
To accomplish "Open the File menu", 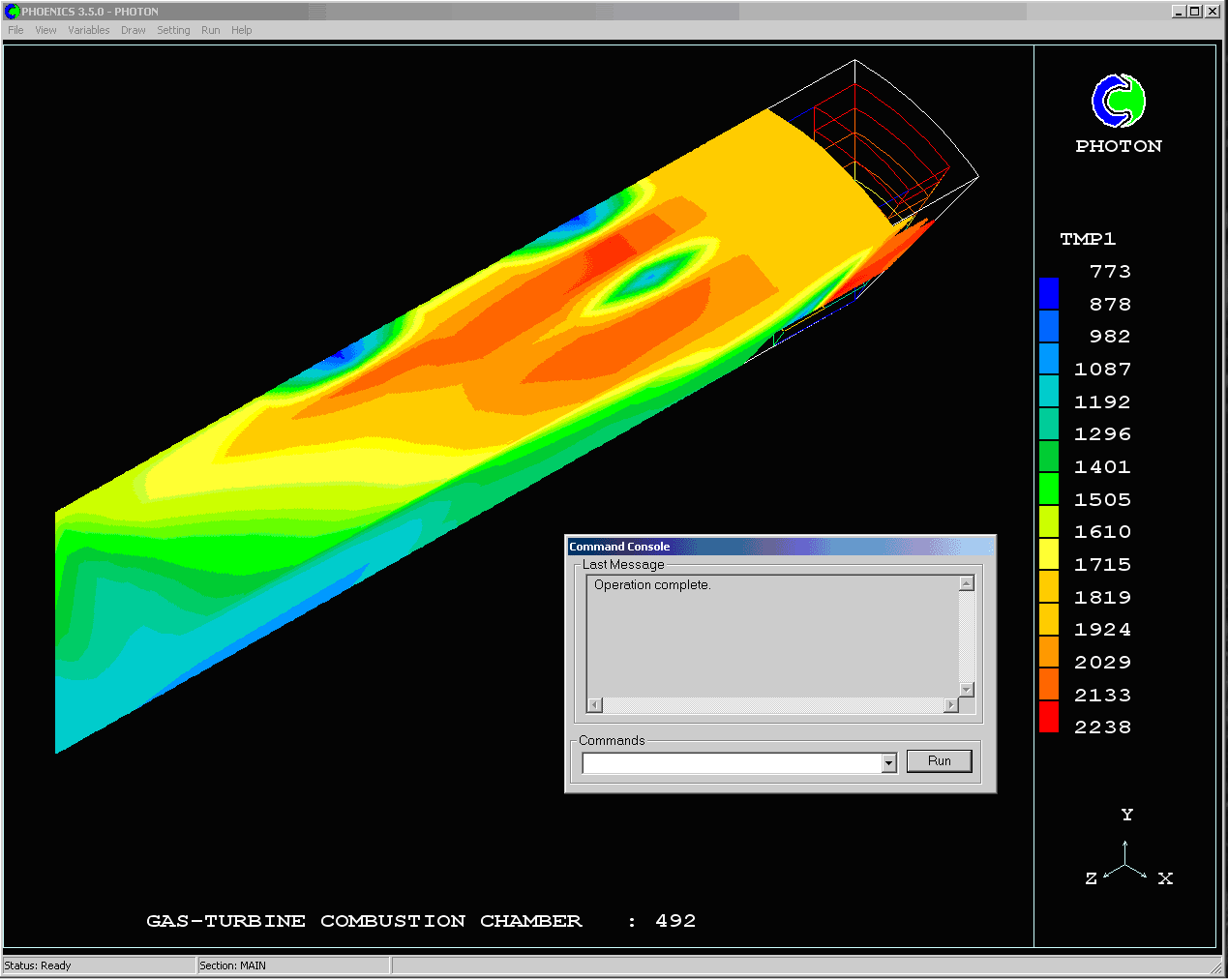I will 15,30.
